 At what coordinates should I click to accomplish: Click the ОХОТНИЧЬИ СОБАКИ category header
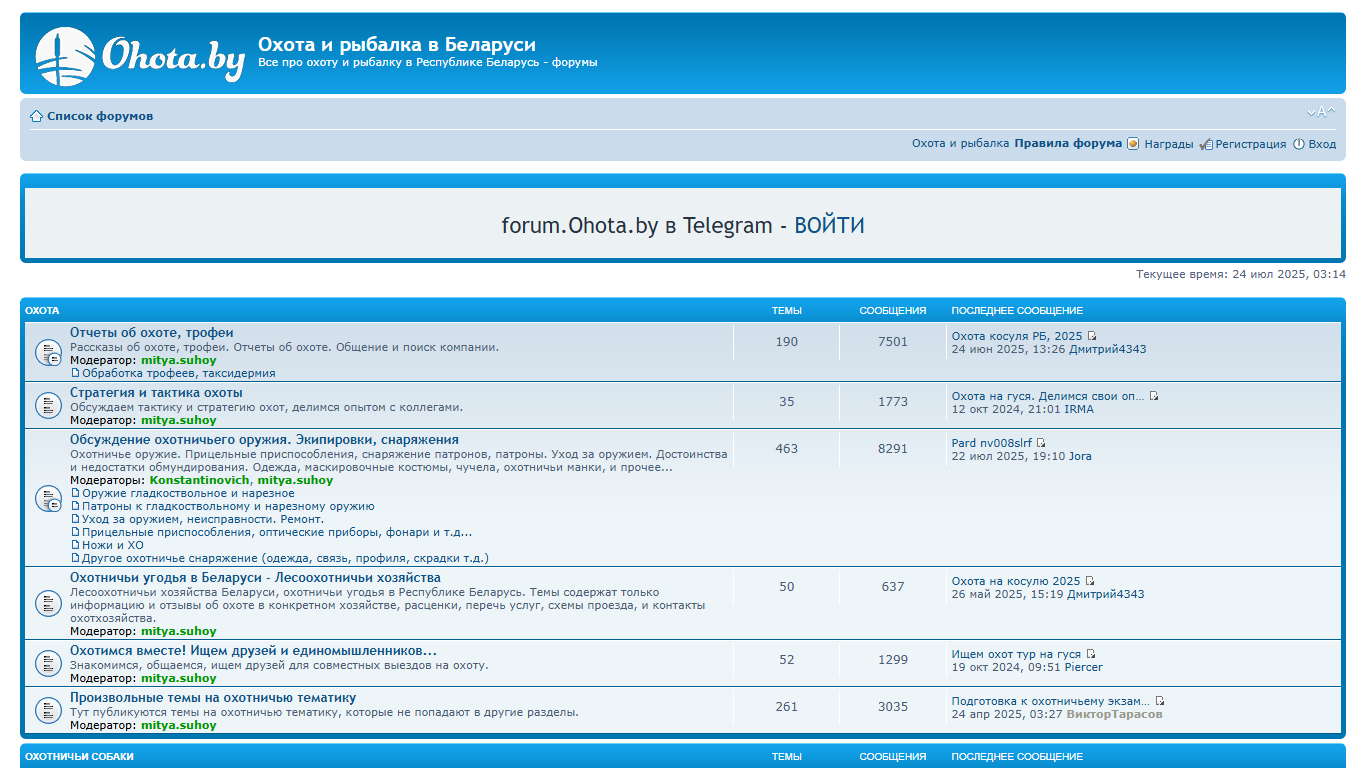[79, 757]
